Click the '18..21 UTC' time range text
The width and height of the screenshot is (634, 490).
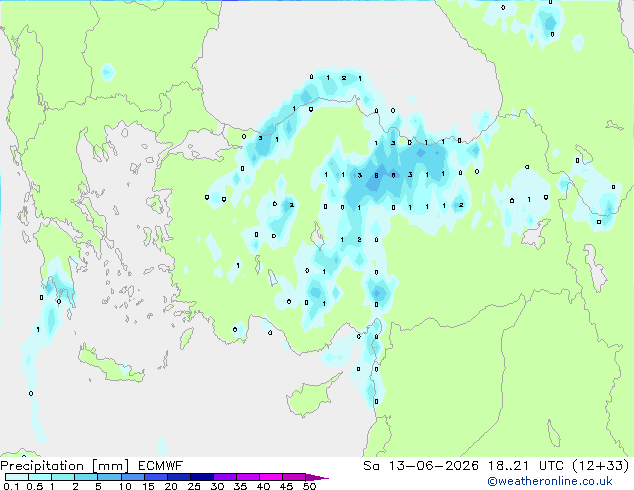point(525,465)
